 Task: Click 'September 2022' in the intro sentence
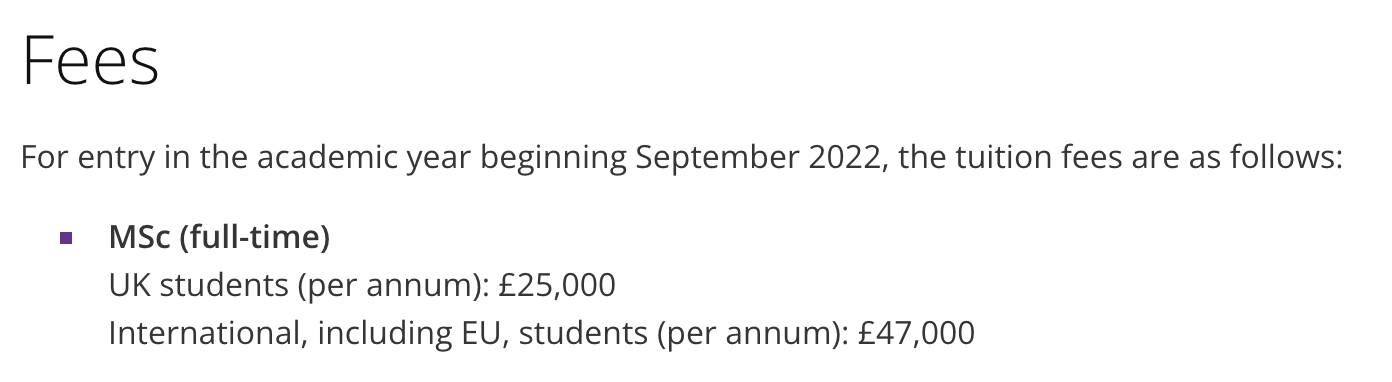point(758,158)
